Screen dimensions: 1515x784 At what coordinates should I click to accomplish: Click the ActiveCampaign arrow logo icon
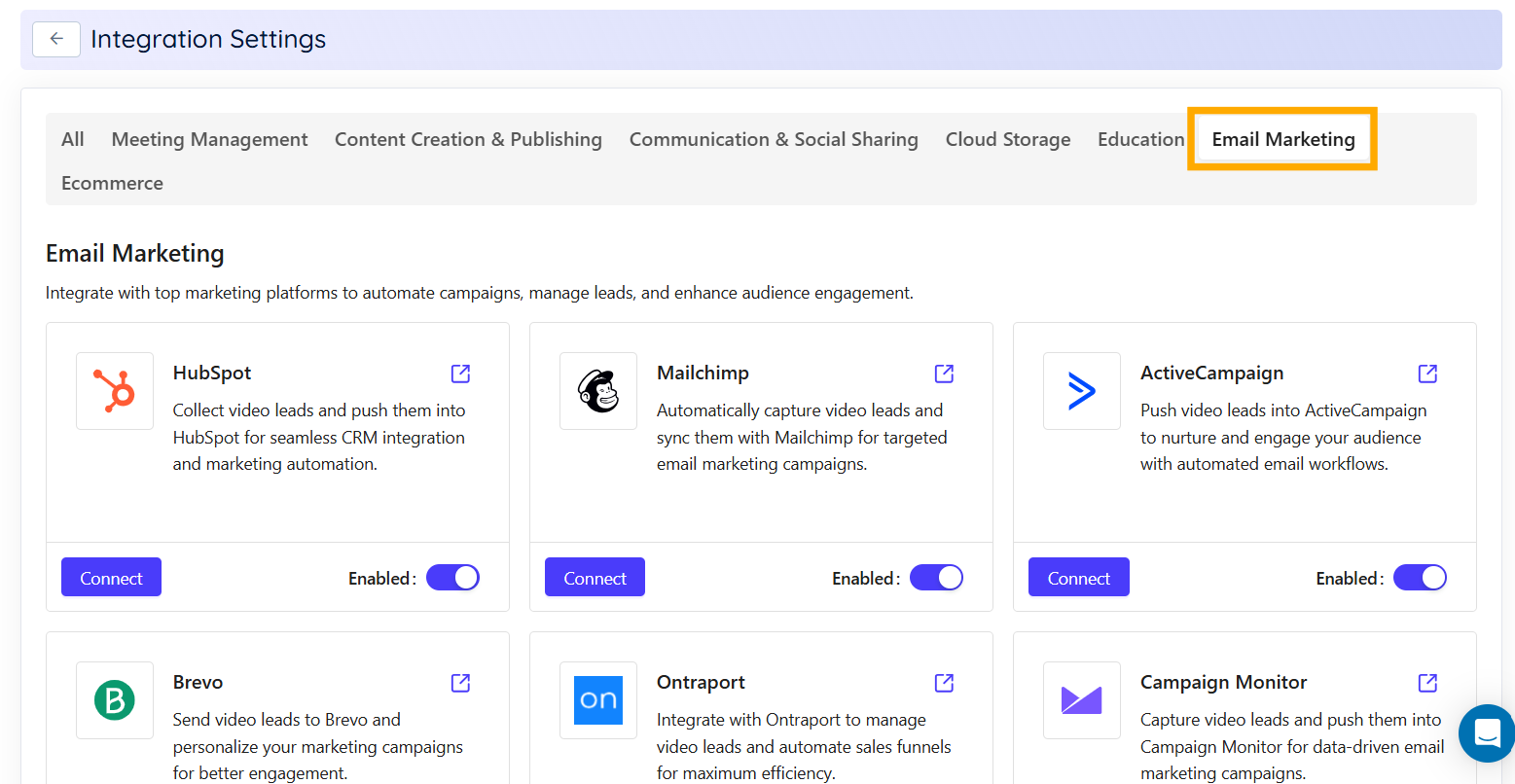pos(1081,391)
